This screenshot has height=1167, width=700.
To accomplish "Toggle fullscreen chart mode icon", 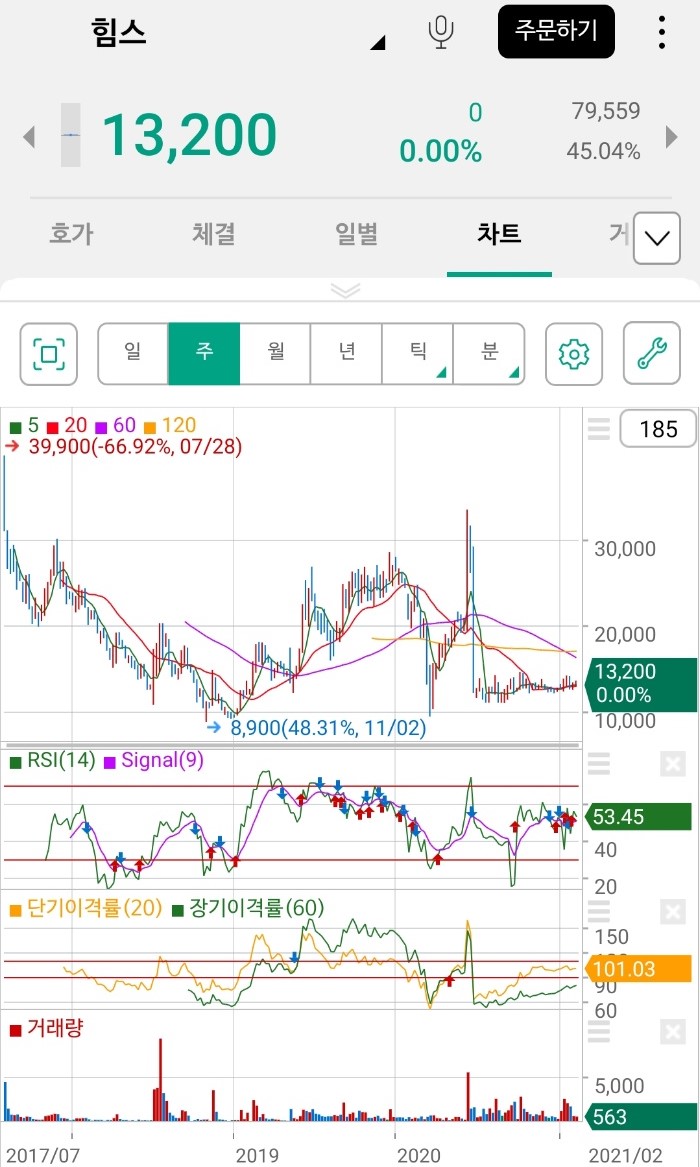I will tap(48, 354).
